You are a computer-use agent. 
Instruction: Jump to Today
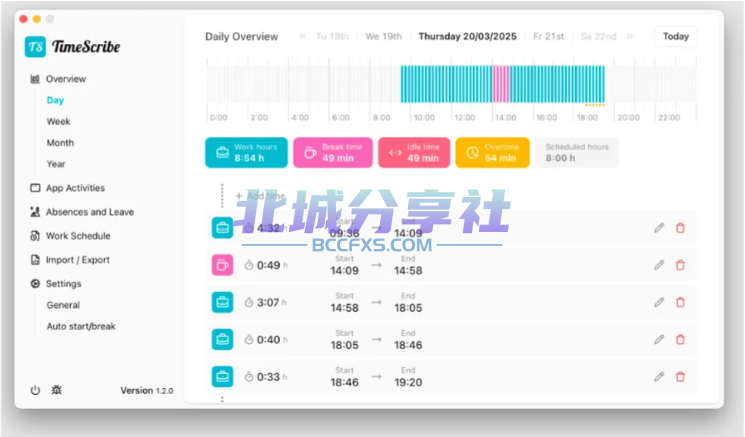click(676, 37)
